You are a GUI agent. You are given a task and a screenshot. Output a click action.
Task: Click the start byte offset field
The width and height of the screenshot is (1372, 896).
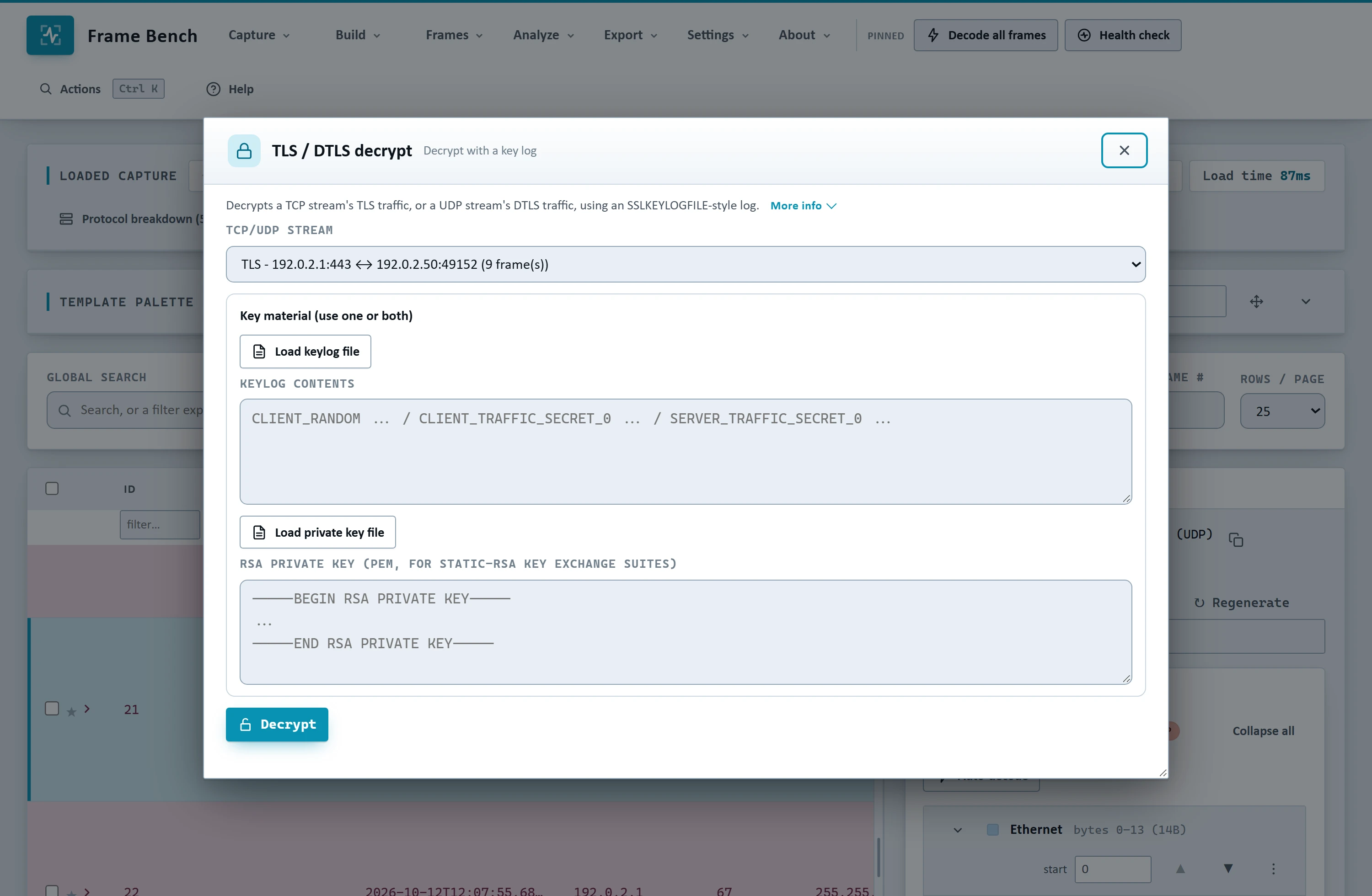(x=1112, y=869)
